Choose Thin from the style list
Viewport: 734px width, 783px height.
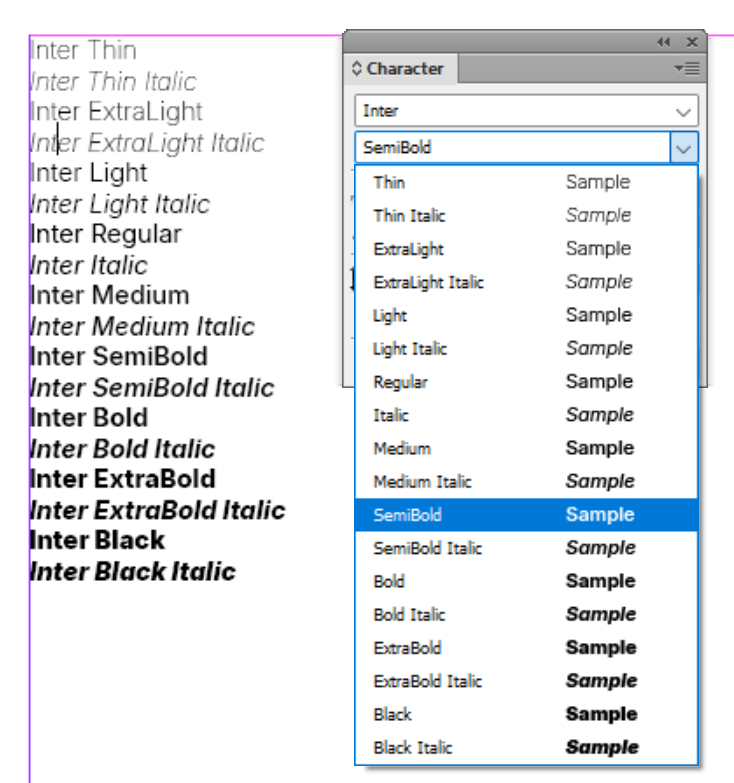[526, 182]
